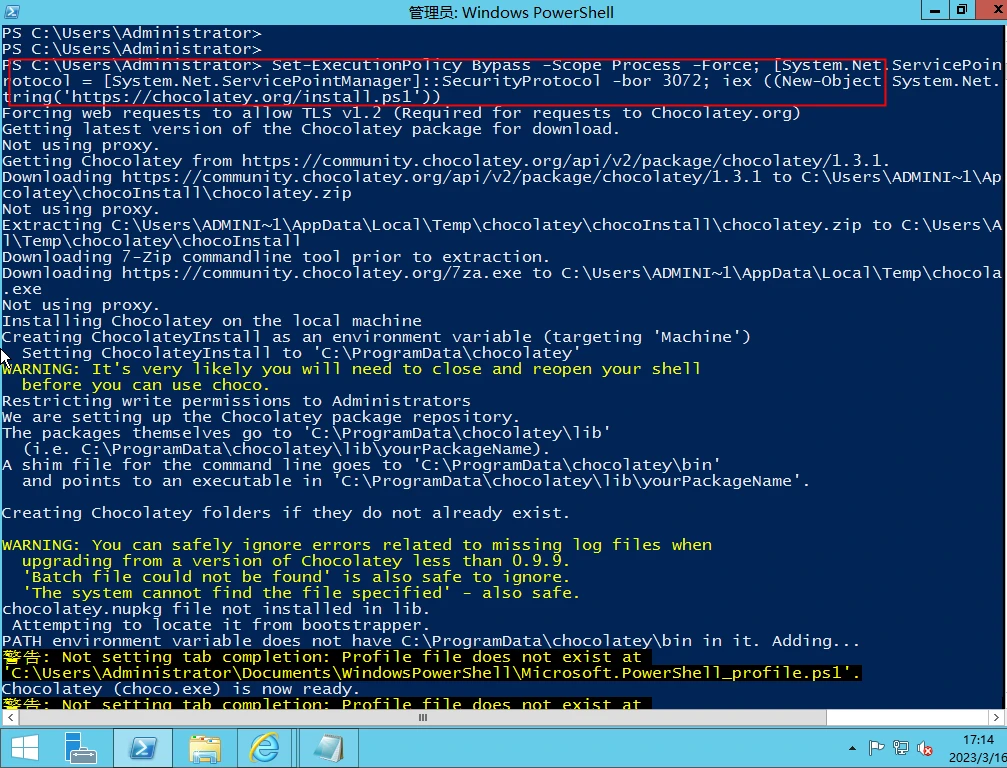Open the Windows Start button
1007x768 pixels.
pos(25,748)
